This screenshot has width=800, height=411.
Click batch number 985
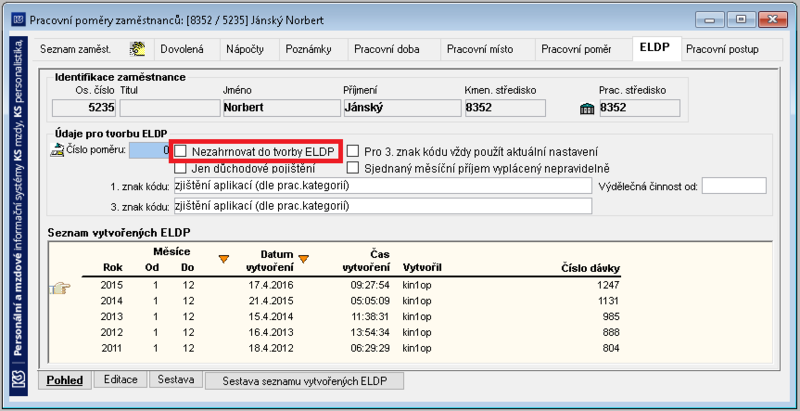612,317
